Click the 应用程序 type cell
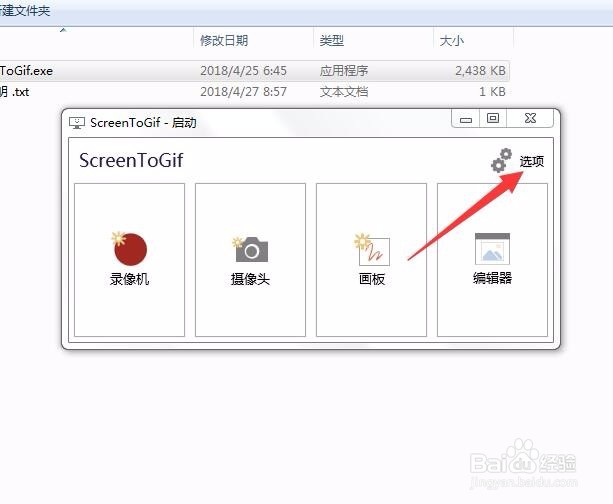This screenshot has height=504, width=613. (344, 71)
